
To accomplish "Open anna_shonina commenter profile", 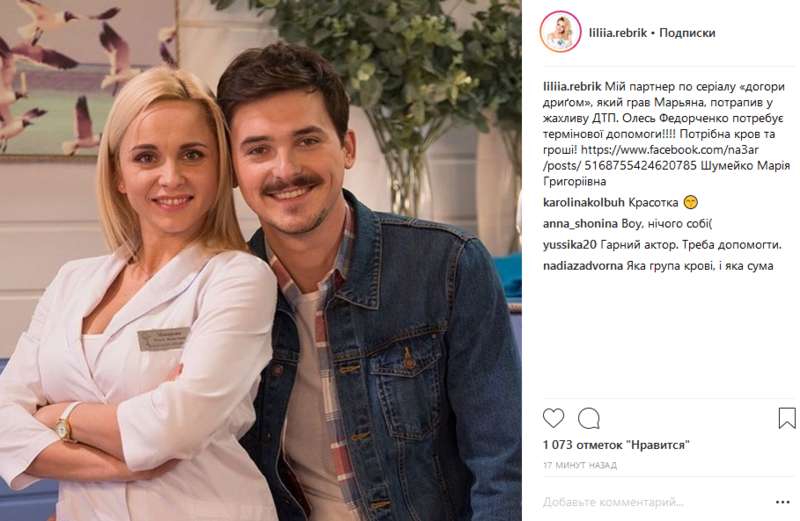I will [580, 224].
